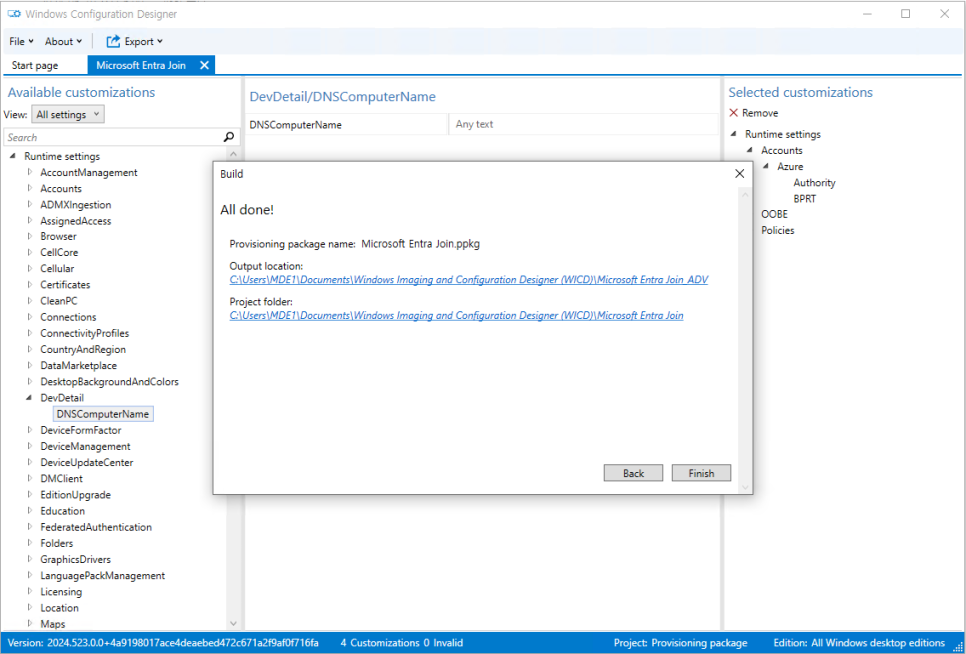
Task: Select Education tree item
Action: click(x=63, y=511)
